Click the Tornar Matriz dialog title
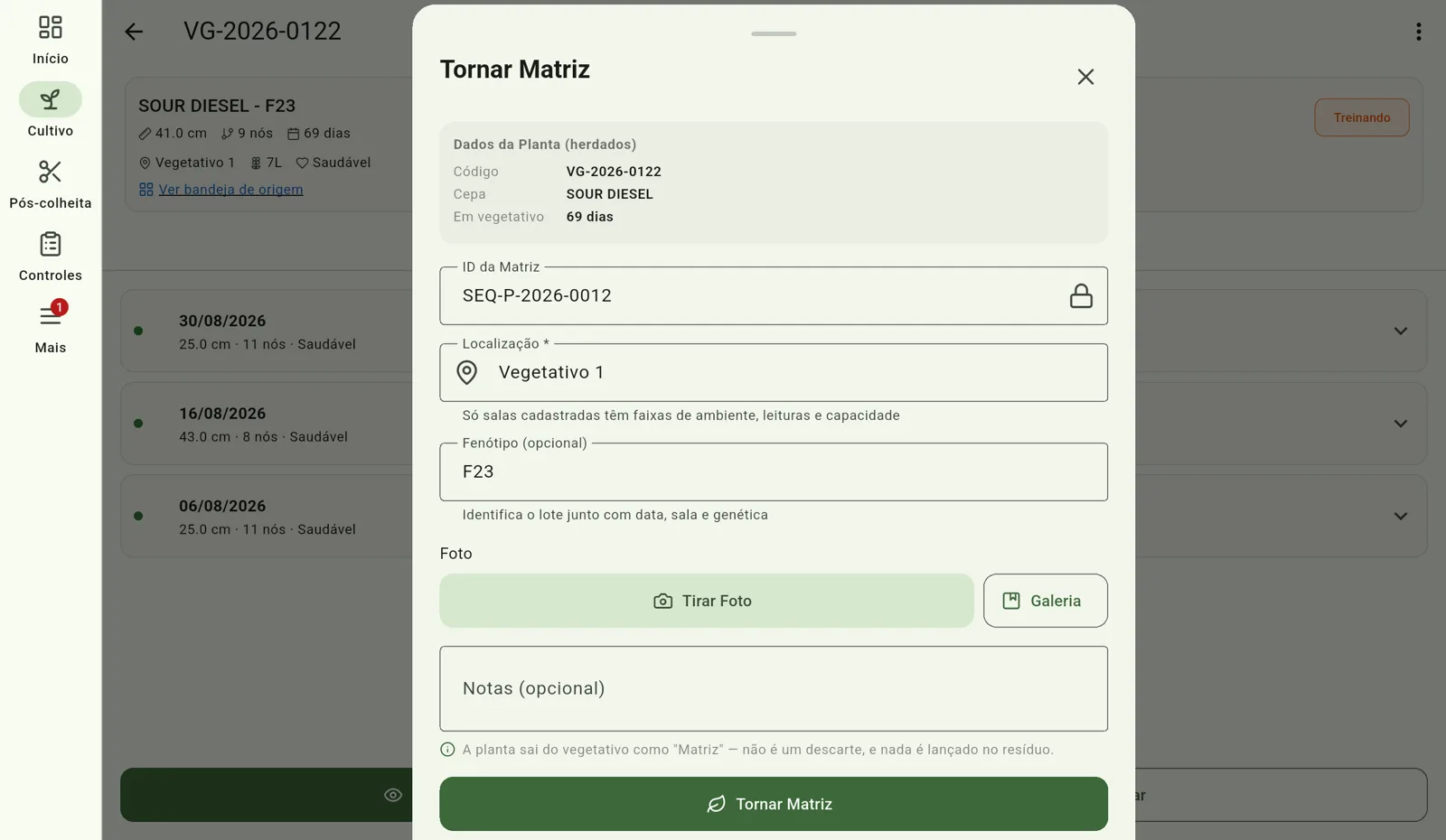 click(x=514, y=70)
